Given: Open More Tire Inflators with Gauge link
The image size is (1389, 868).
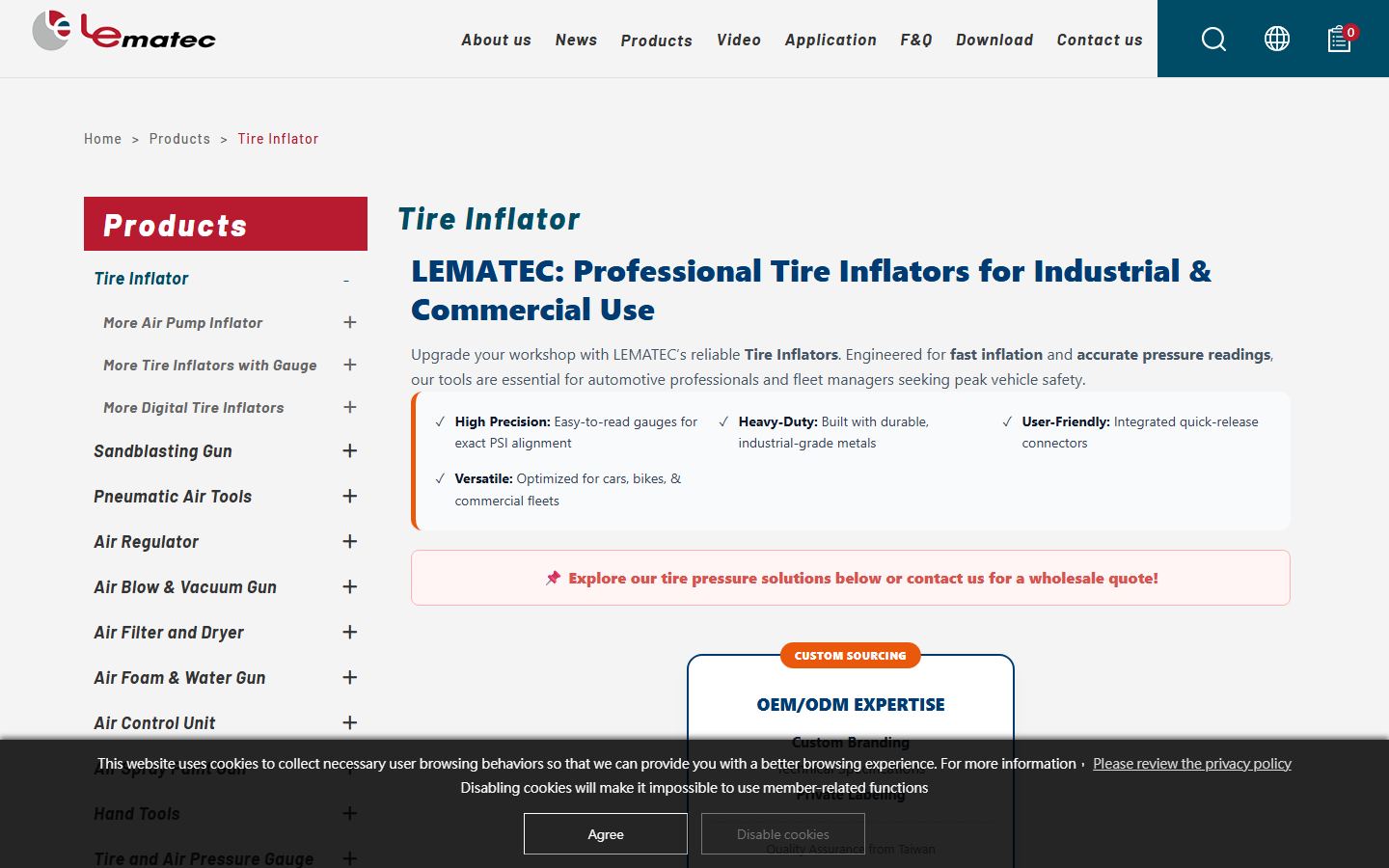Looking at the screenshot, I should point(209,366).
